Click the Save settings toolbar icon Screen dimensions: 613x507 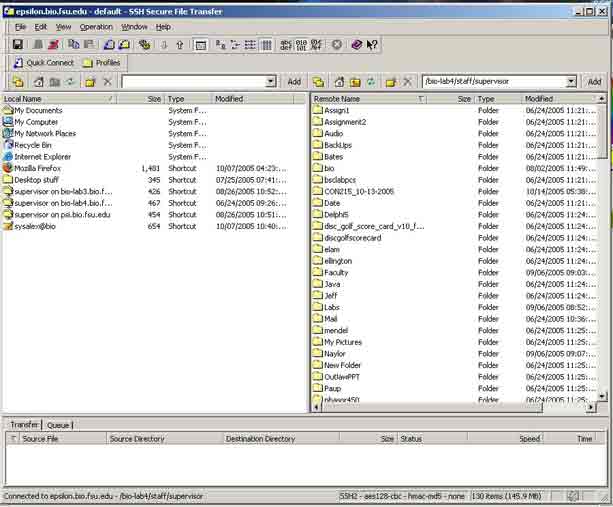pyautogui.click(x=18, y=45)
